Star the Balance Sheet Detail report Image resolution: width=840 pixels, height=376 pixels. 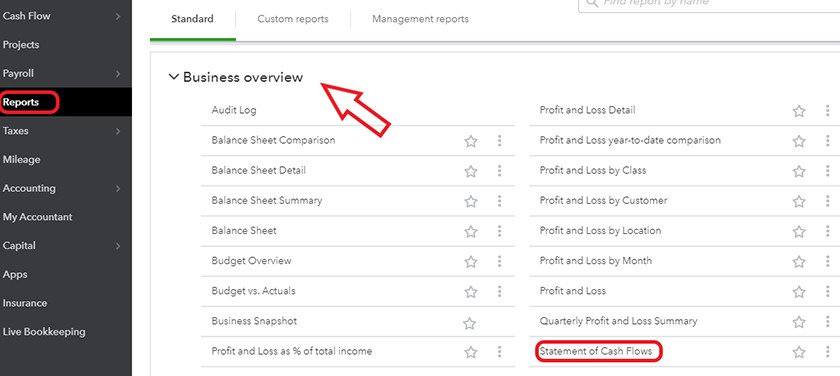pos(470,171)
